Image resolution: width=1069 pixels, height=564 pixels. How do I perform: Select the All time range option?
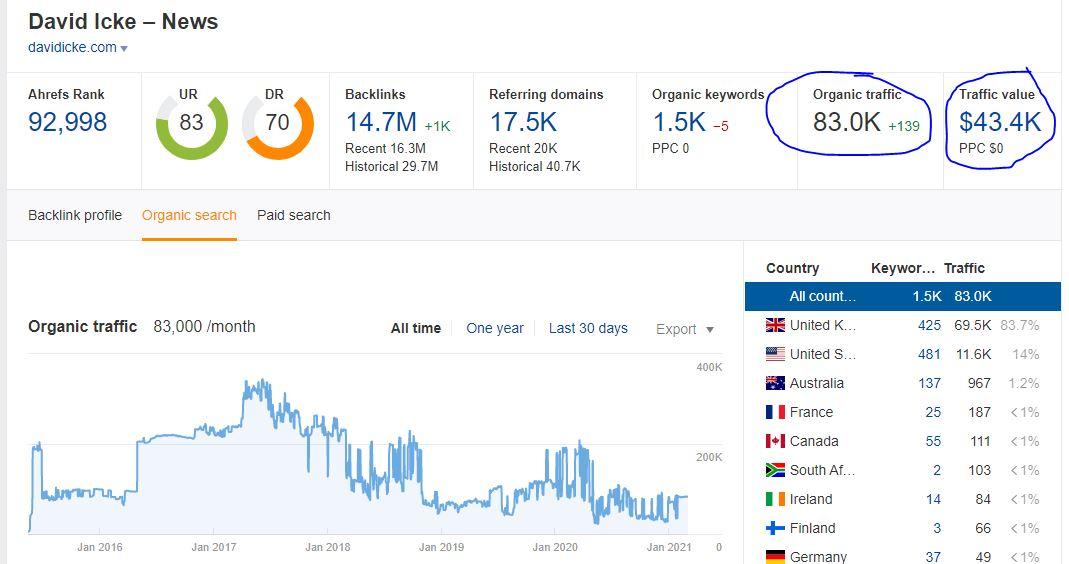pyautogui.click(x=415, y=328)
